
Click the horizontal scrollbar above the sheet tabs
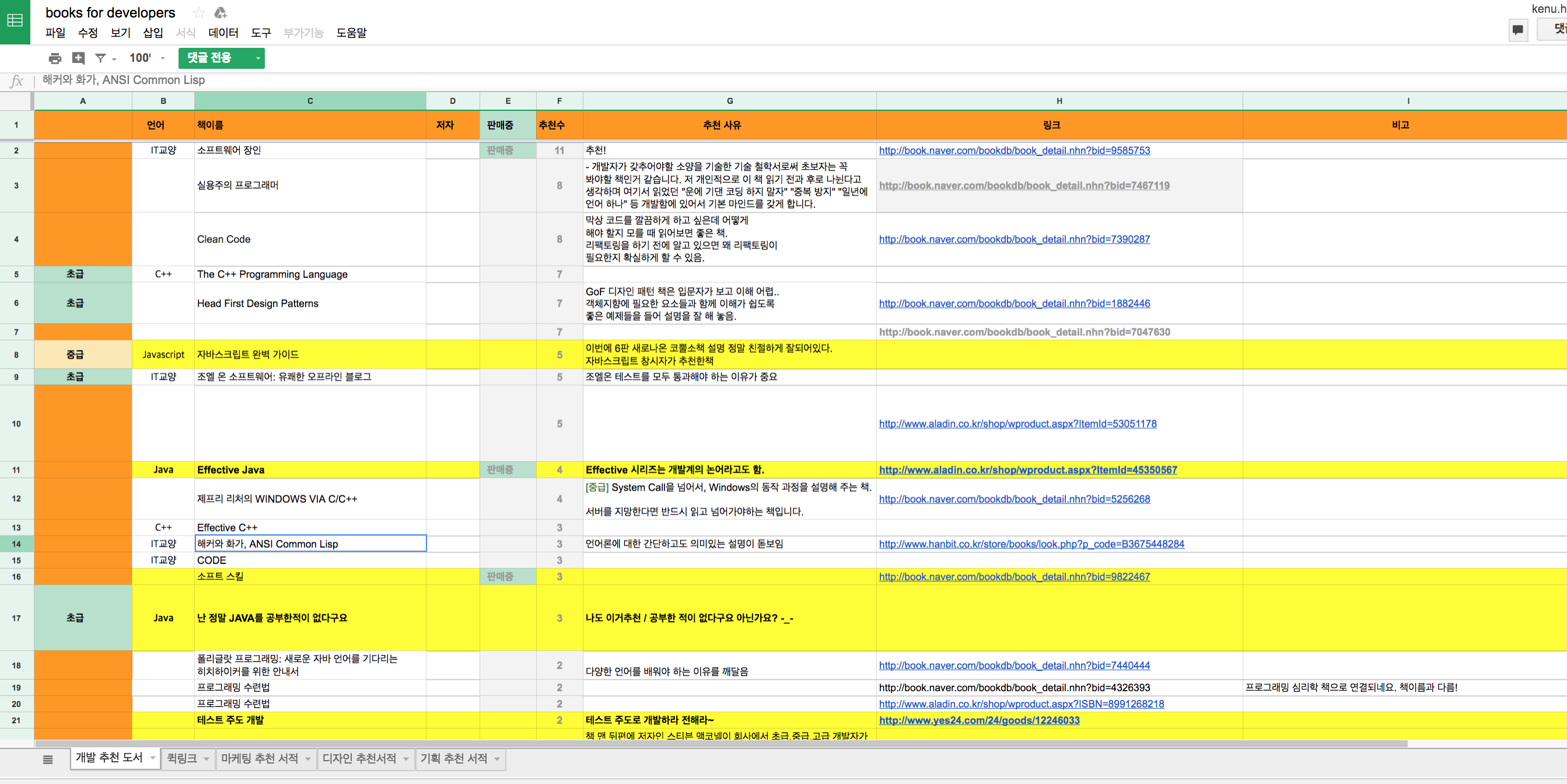(721, 744)
